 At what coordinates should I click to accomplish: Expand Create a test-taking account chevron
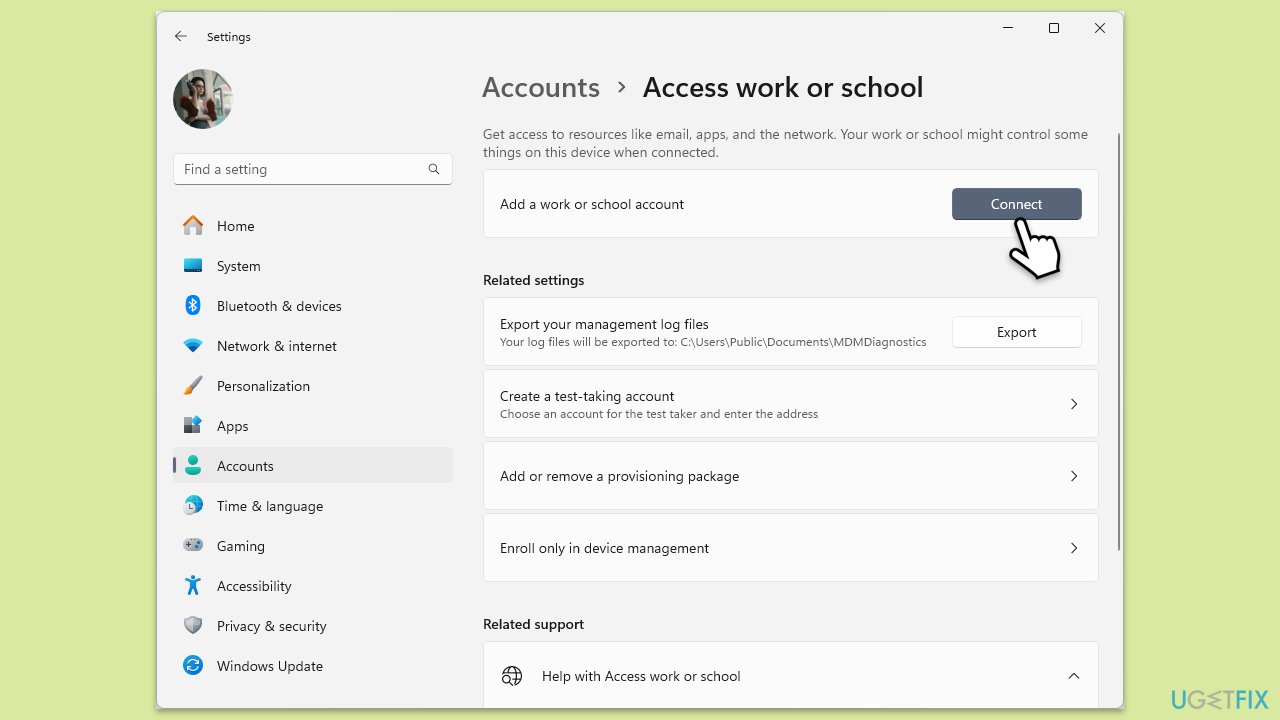1074,404
